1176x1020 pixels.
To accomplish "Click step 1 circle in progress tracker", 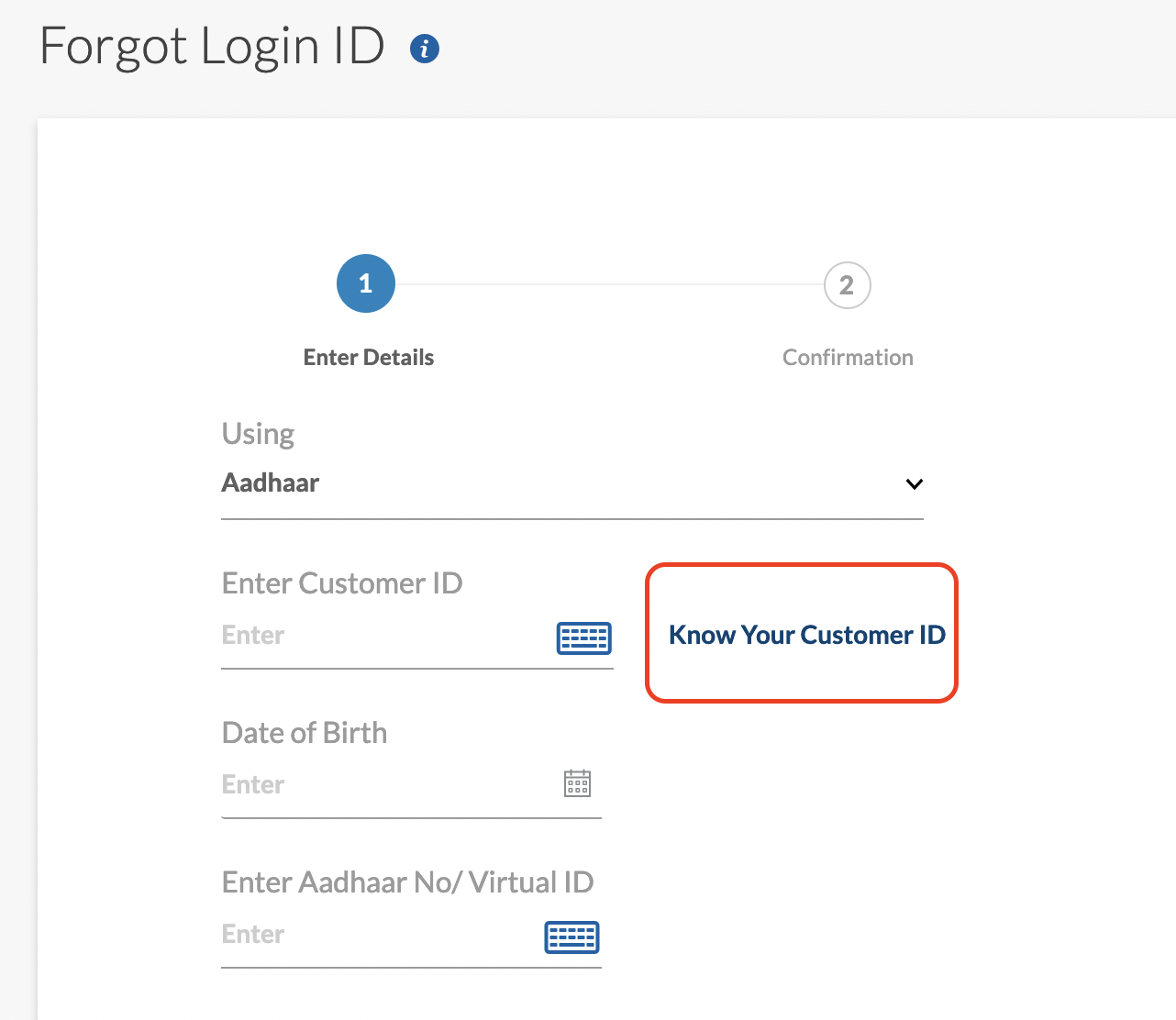I will tap(366, 283).
